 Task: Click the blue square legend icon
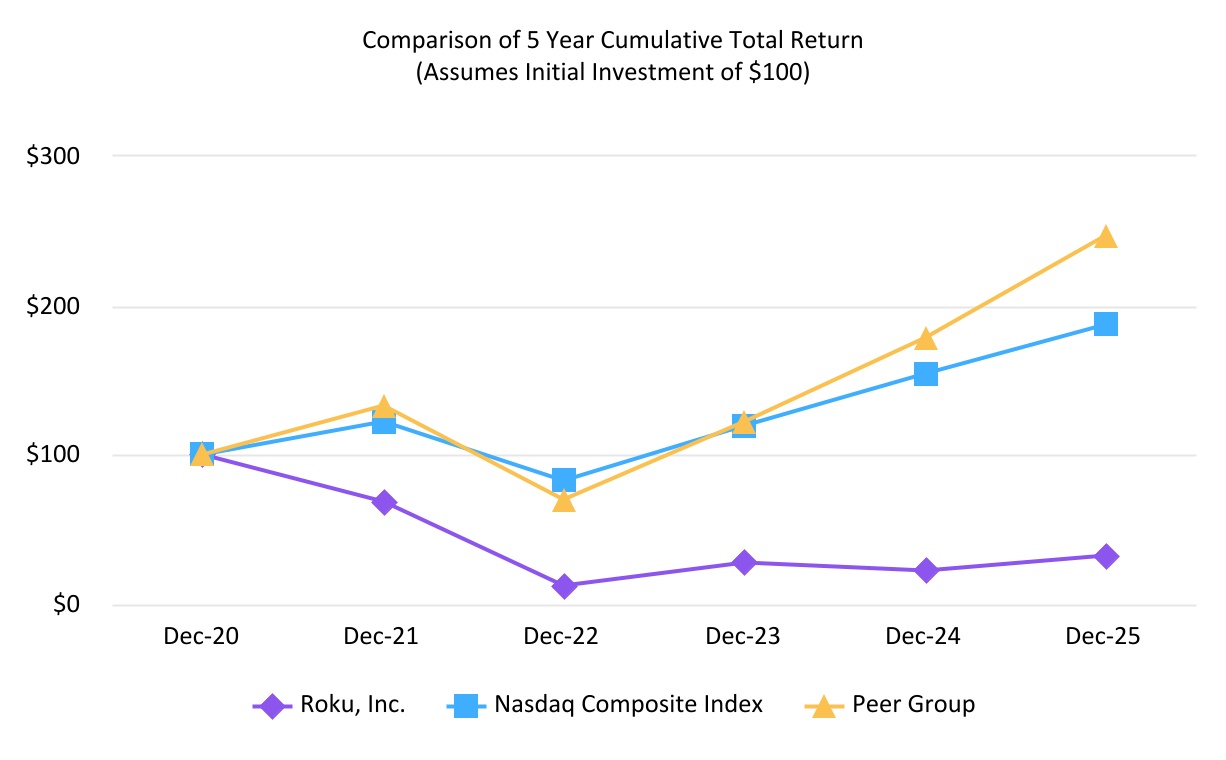point(463,706)
